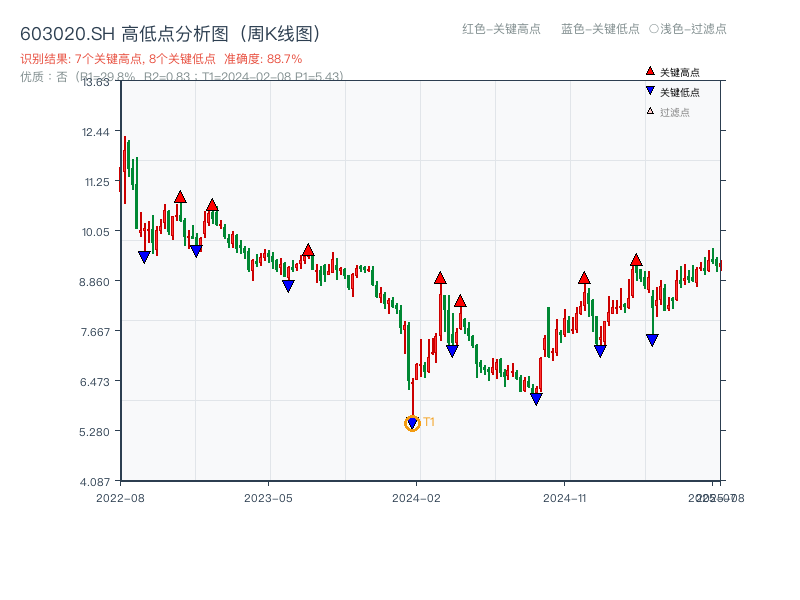The height and width of the screenshot is (600, 800).
Task: Click the lowest blue key-low triangle near the 2024 bottom
Action: pyautogui.click(x=412, y=424)
